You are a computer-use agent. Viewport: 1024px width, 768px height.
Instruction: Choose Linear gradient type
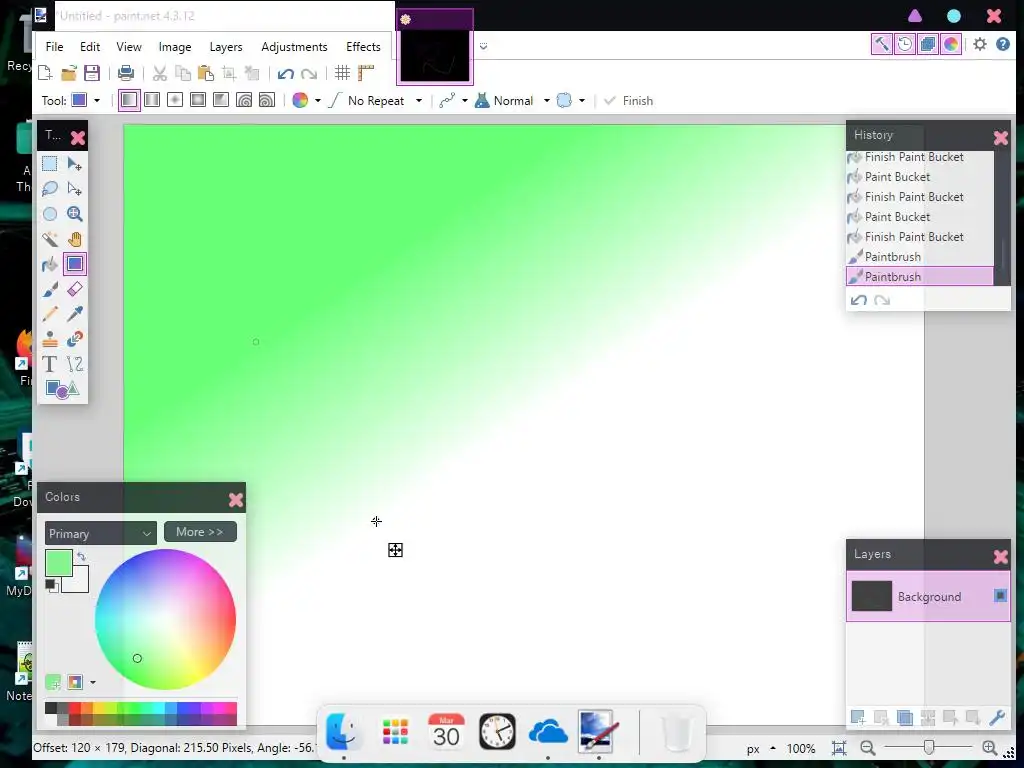pos(129,100)
